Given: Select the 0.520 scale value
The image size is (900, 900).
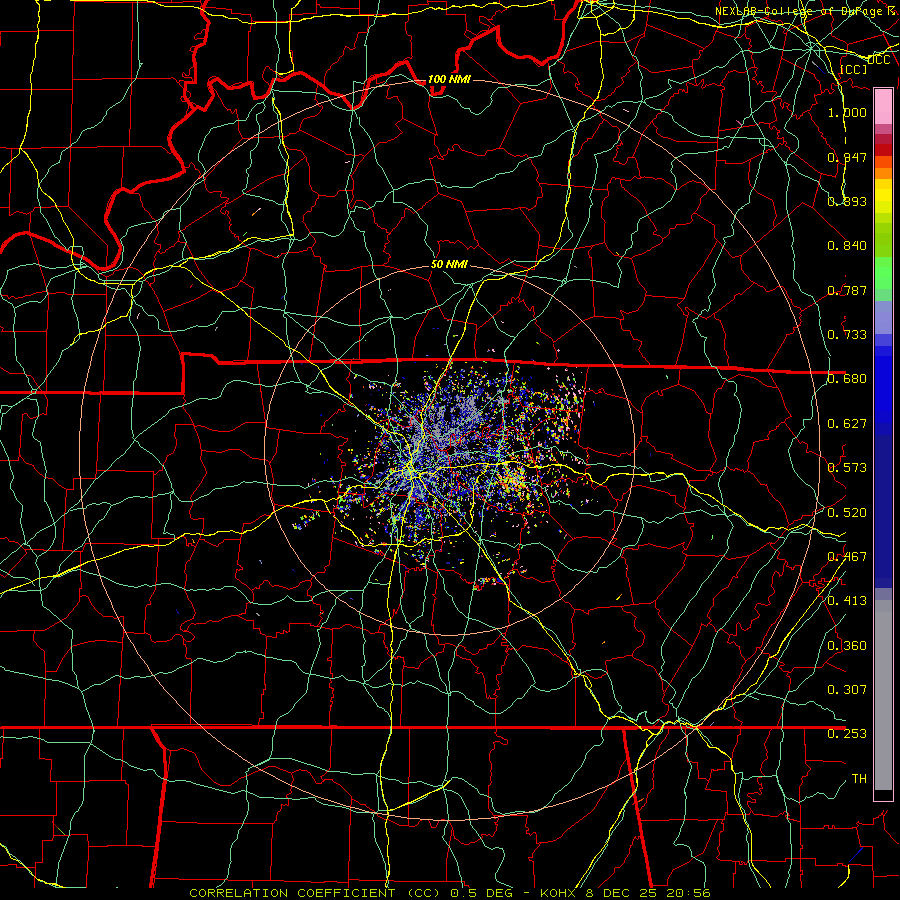Looking at the screenshot, I should 847,512.
